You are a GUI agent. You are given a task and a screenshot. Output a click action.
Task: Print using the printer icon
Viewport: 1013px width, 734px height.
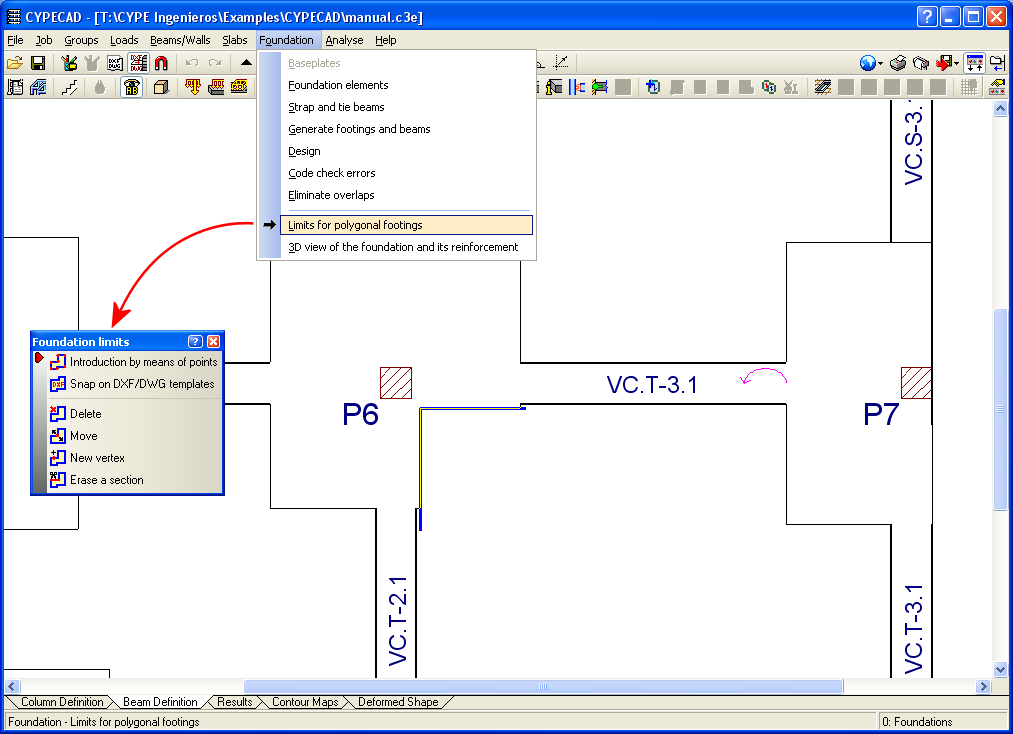click(898, 63)
